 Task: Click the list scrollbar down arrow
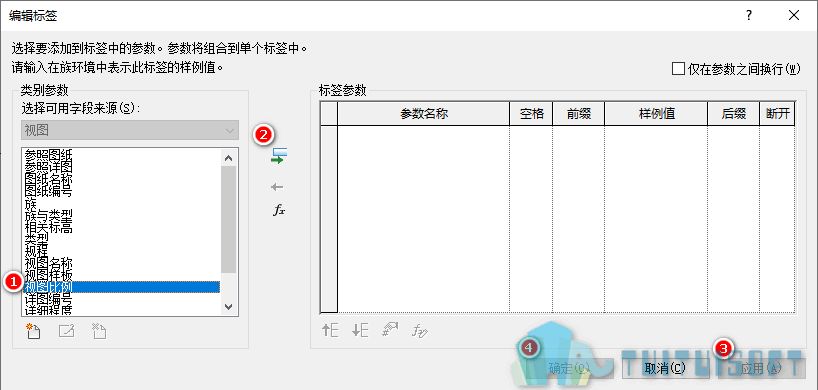click(x=228, y=307)
